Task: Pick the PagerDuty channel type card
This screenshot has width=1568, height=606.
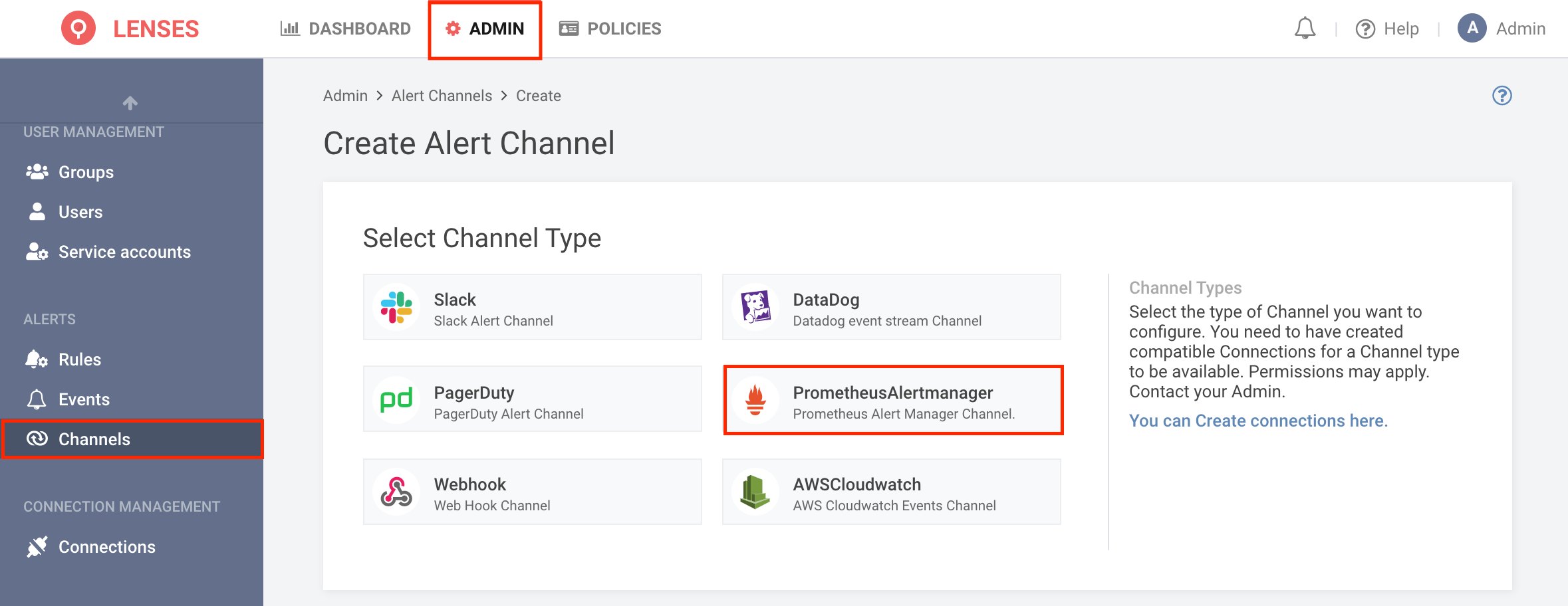Action: 533,399
